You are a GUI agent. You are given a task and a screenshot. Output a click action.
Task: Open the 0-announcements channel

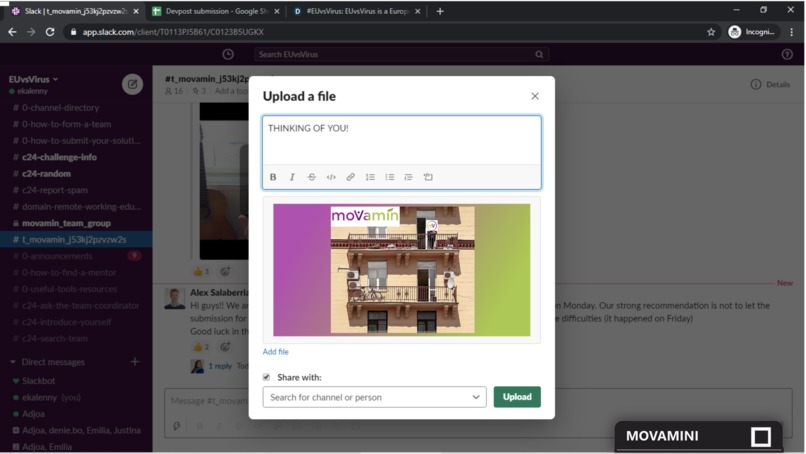pos(76,256)
